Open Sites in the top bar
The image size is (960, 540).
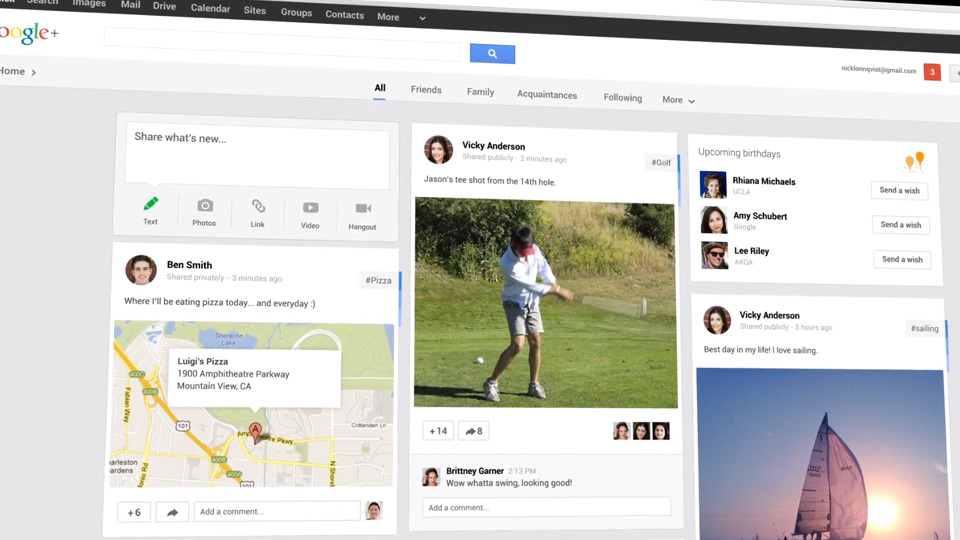point(255,10)
